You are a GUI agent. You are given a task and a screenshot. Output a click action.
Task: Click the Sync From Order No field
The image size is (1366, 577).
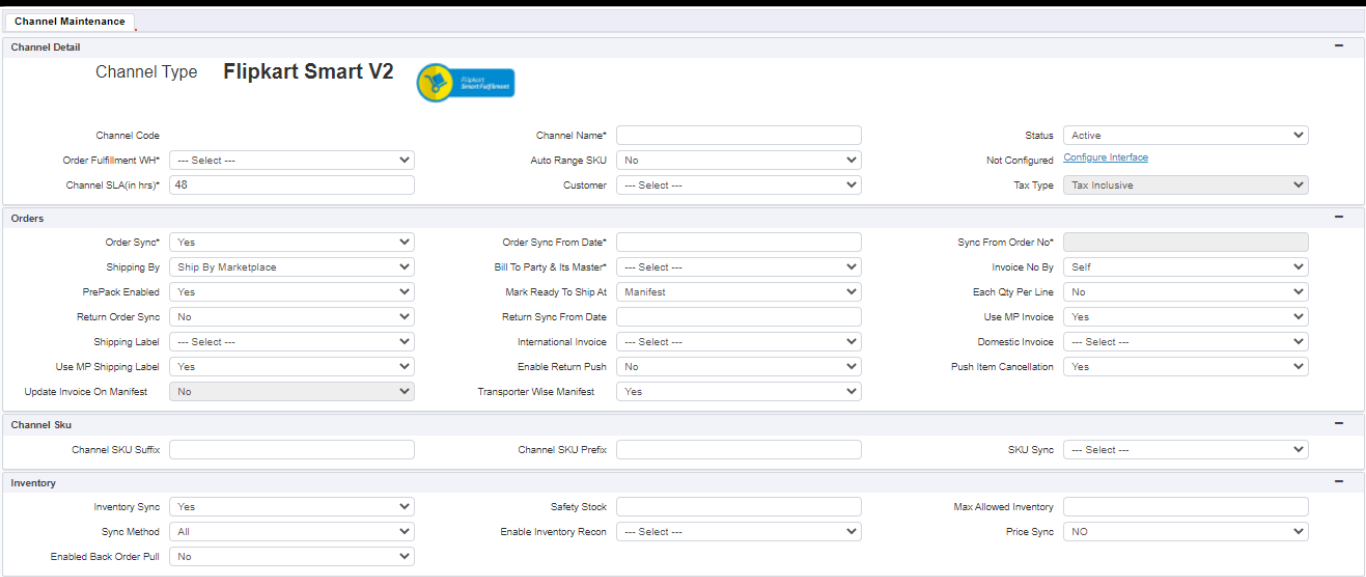click(x=1185, y=242)
